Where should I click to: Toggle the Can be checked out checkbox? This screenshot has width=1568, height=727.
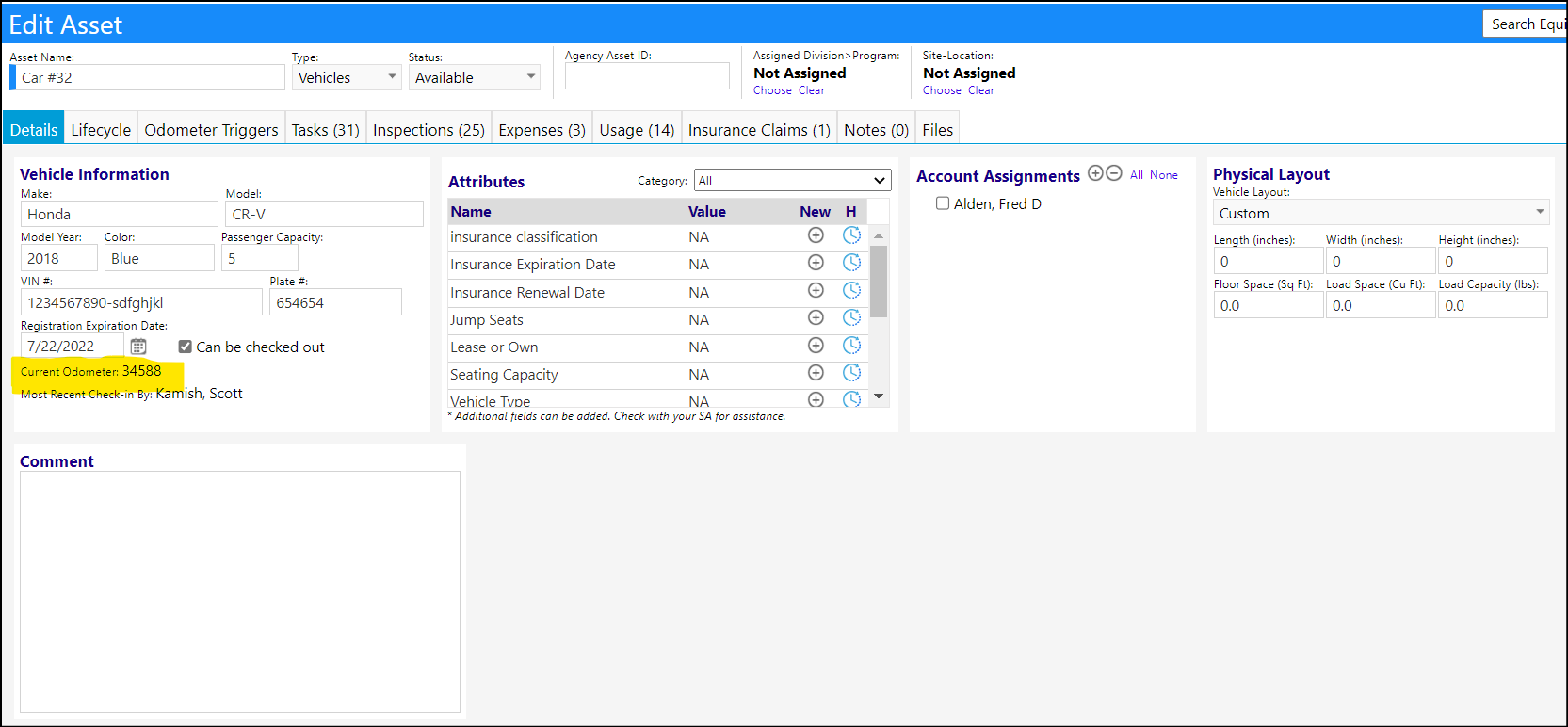(x=185, y=347)
